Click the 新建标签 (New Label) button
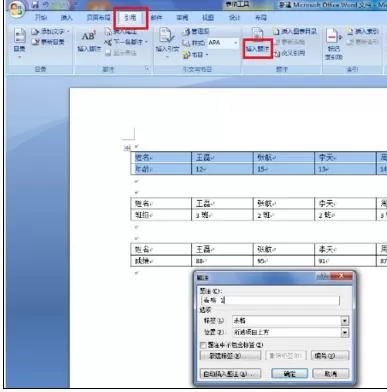 (x=230, y=356)
